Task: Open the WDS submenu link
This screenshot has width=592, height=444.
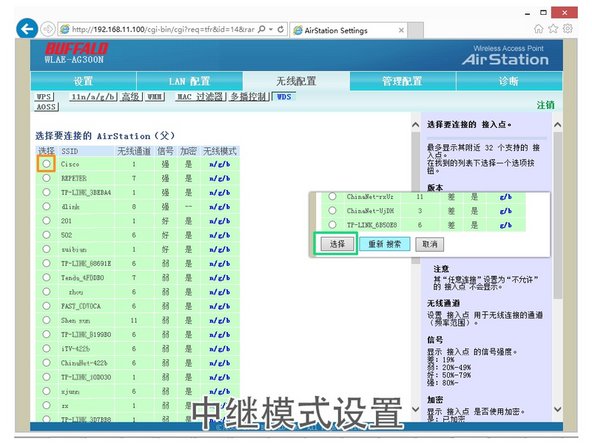Action: (284, 97)
